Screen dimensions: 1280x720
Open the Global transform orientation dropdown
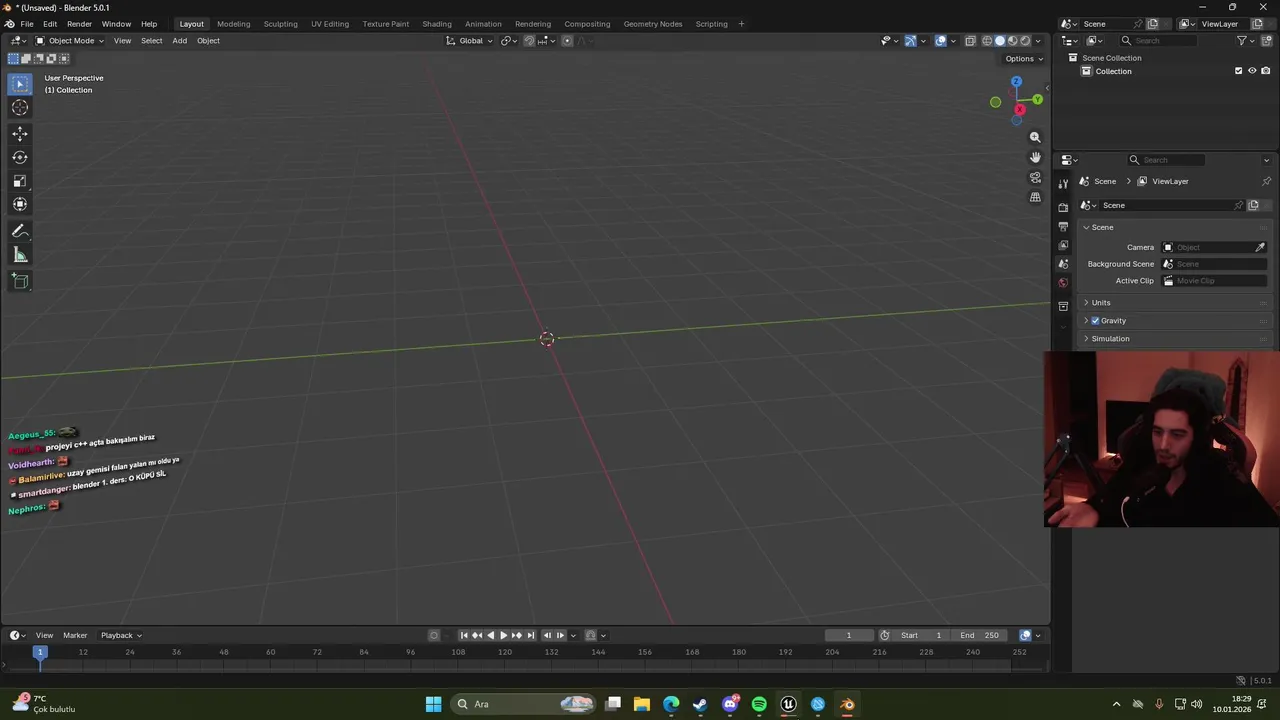click(468, 41)
